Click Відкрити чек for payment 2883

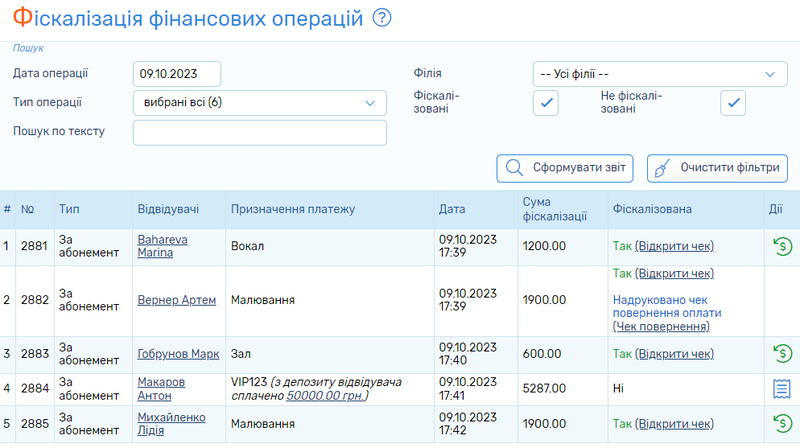pos(675,353)
